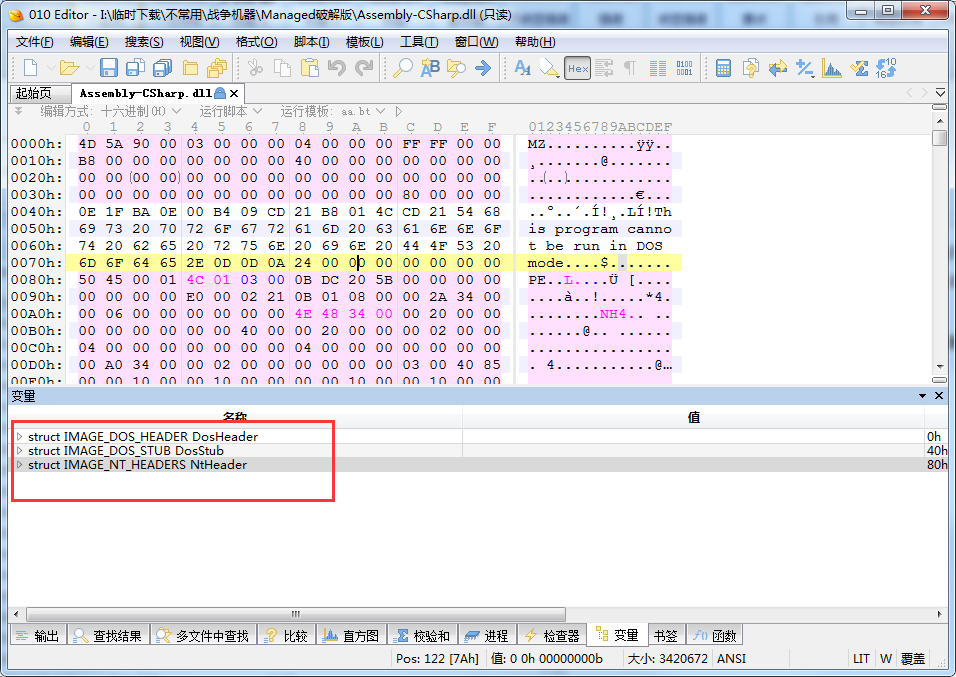Open a file using the folder icon
This screenshot has height=677, width=956.
click(x=69, y=68)
